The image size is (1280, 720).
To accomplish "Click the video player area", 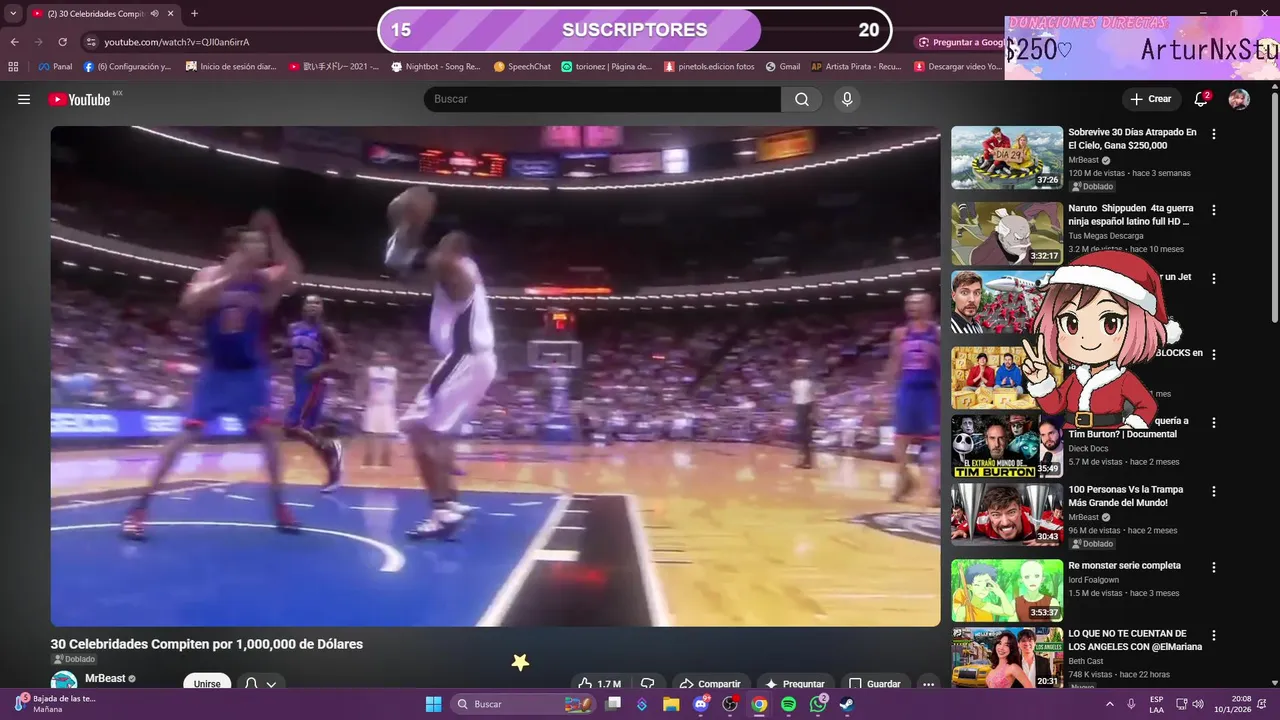I will click(x=495, y=376).
